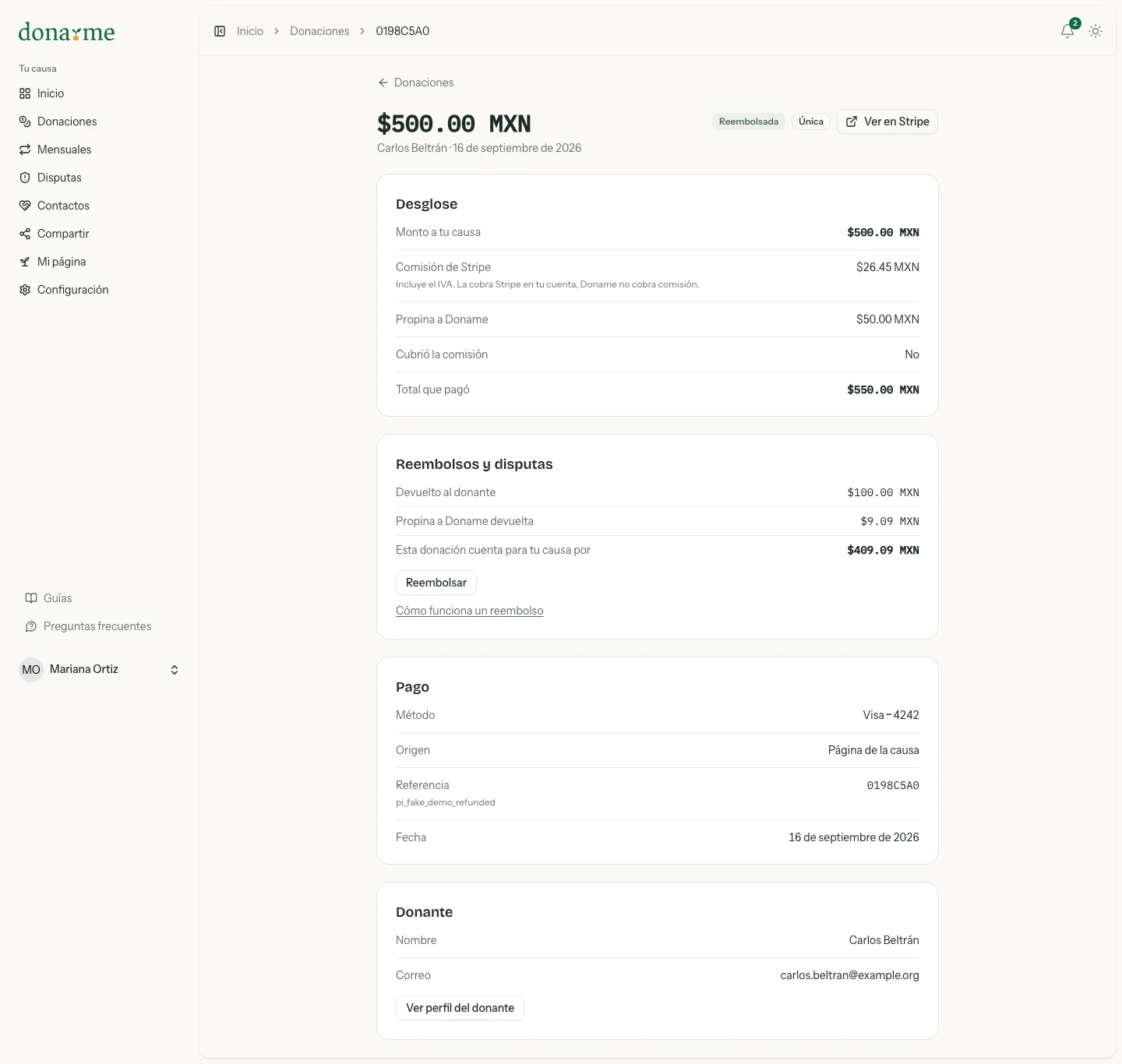Follow the Cómo funciona un reembolso link
Image resolution: width=1122 pixels, height=1064 pixels.
(470, 611)
